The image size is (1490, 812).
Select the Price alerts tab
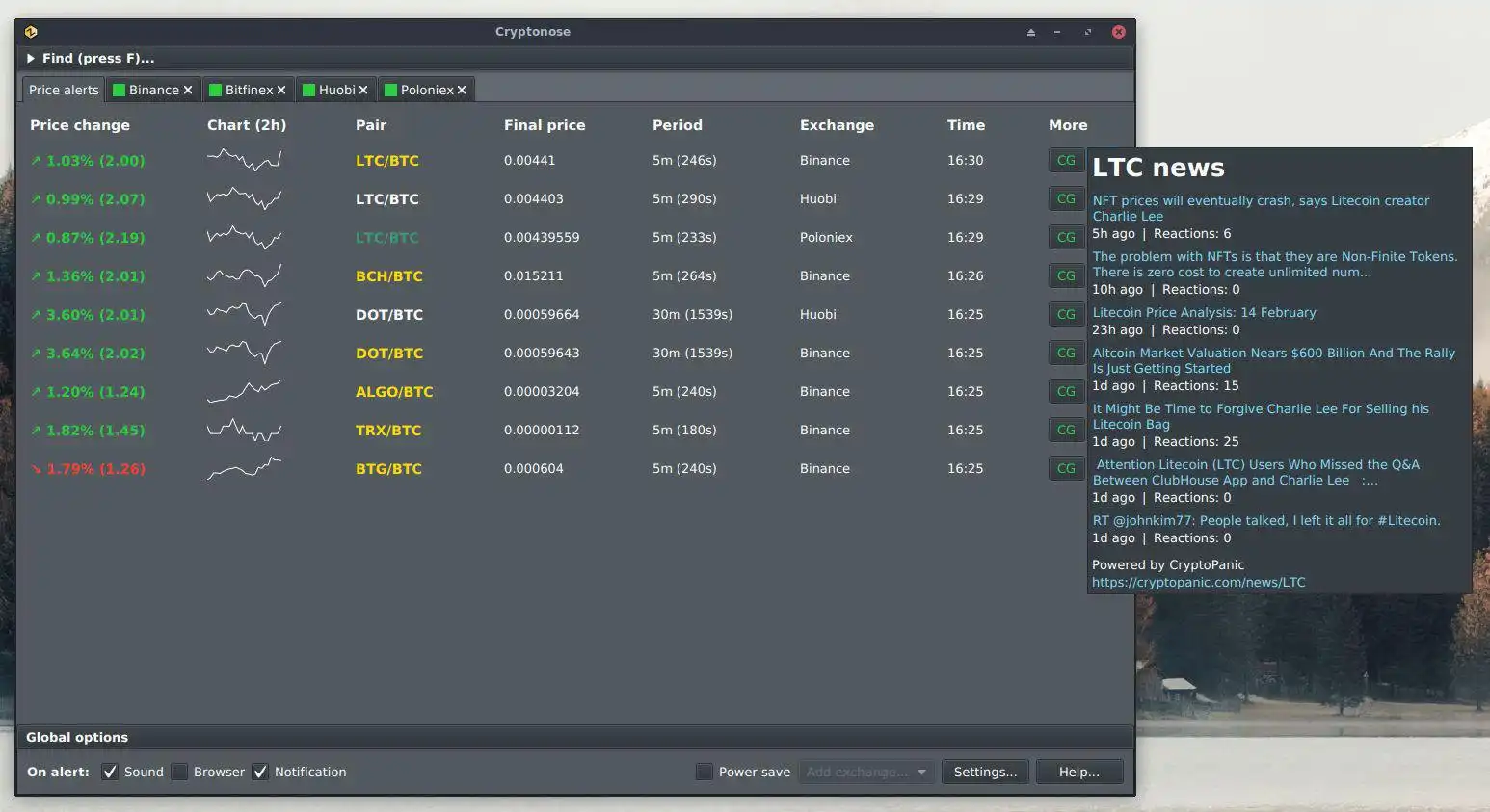64,90
